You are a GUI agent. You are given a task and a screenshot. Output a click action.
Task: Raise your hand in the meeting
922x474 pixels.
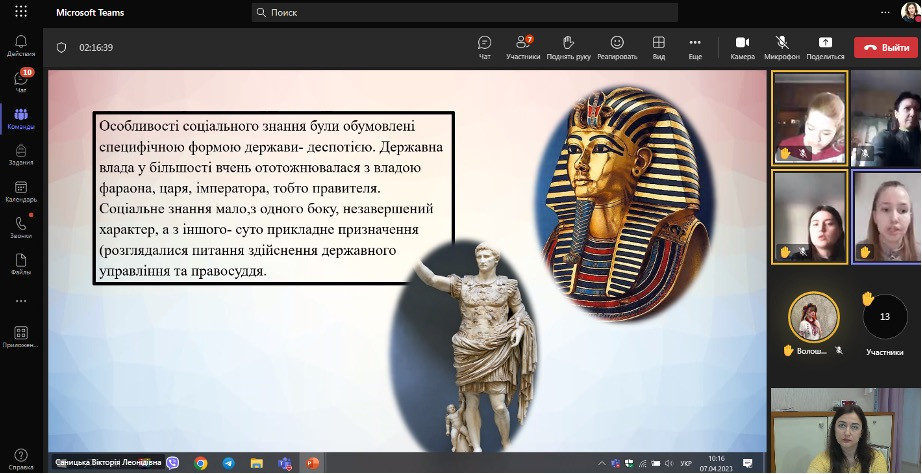[x=568, y=47]
